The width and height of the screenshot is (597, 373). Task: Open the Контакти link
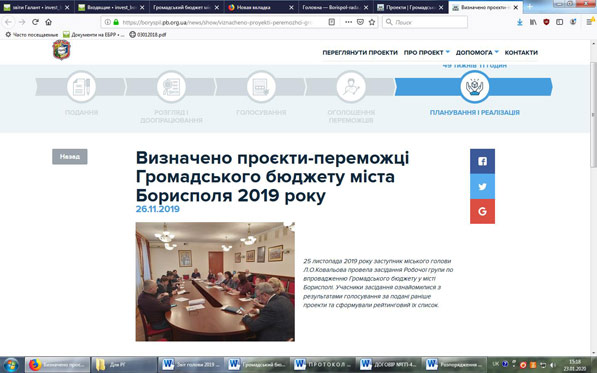(x=521, y=53)
